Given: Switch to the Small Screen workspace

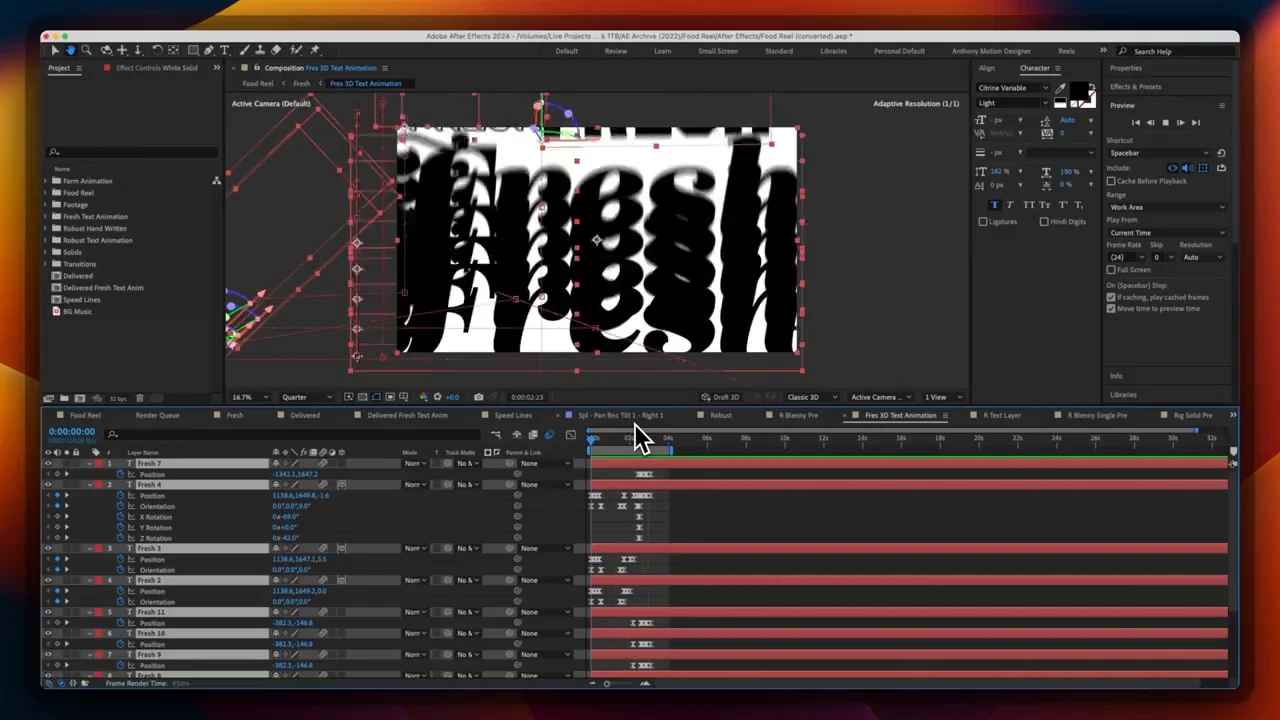Looking at the screenshot, I should click(x=718, y=51).
